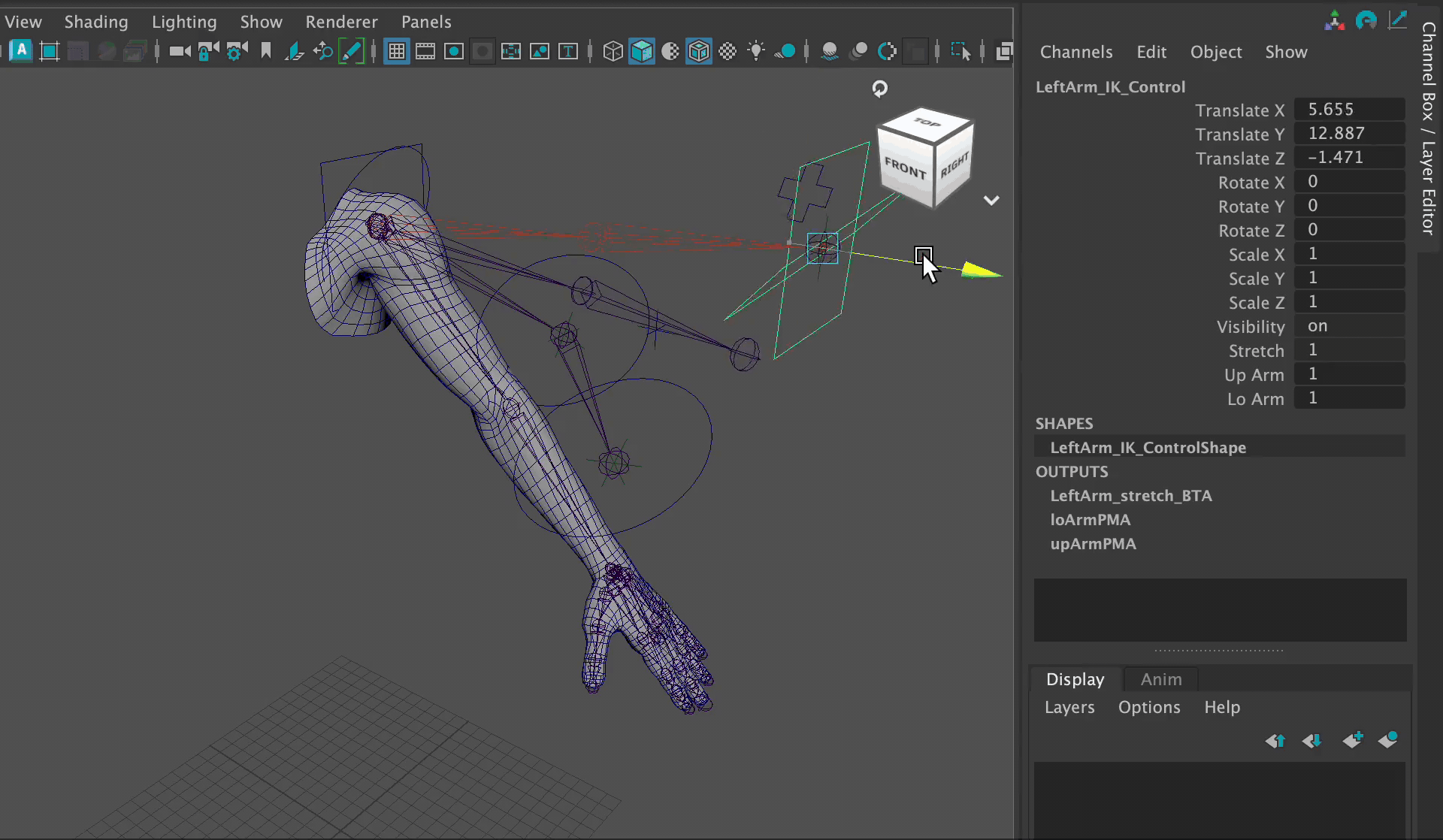Click the FRONT face of ViewCube

[x=905, y=168]
